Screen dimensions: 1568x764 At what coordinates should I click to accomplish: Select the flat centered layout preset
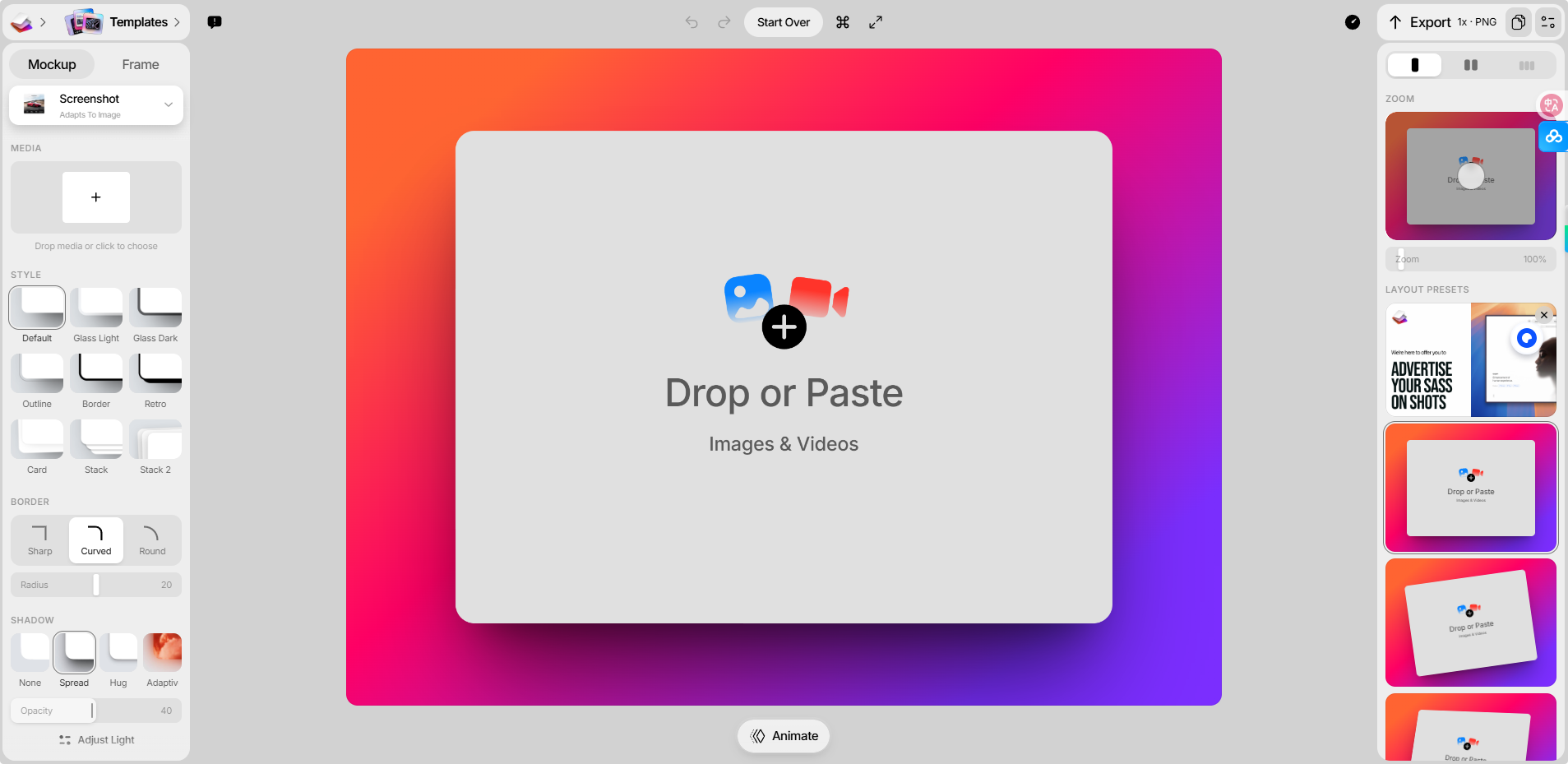click(x=1471, y=488)
